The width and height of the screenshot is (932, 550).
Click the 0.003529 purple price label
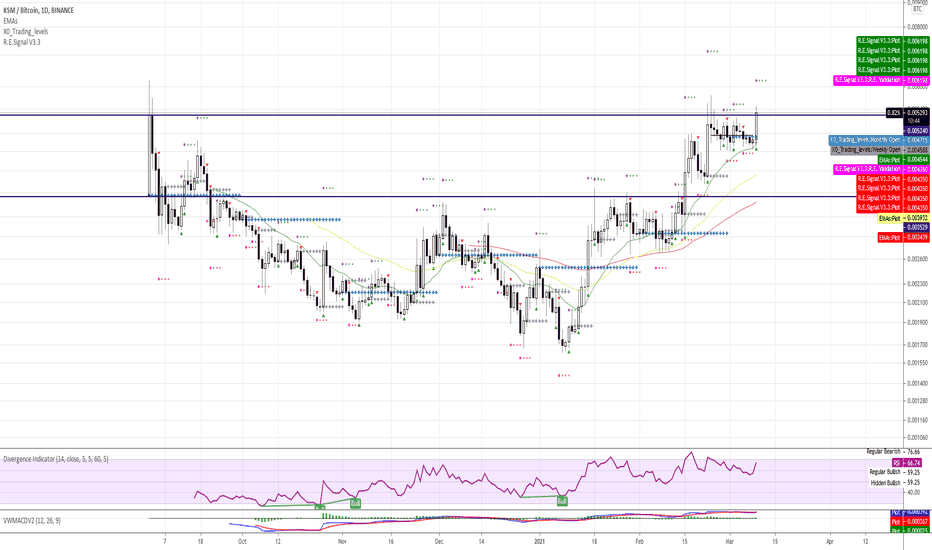916,228
